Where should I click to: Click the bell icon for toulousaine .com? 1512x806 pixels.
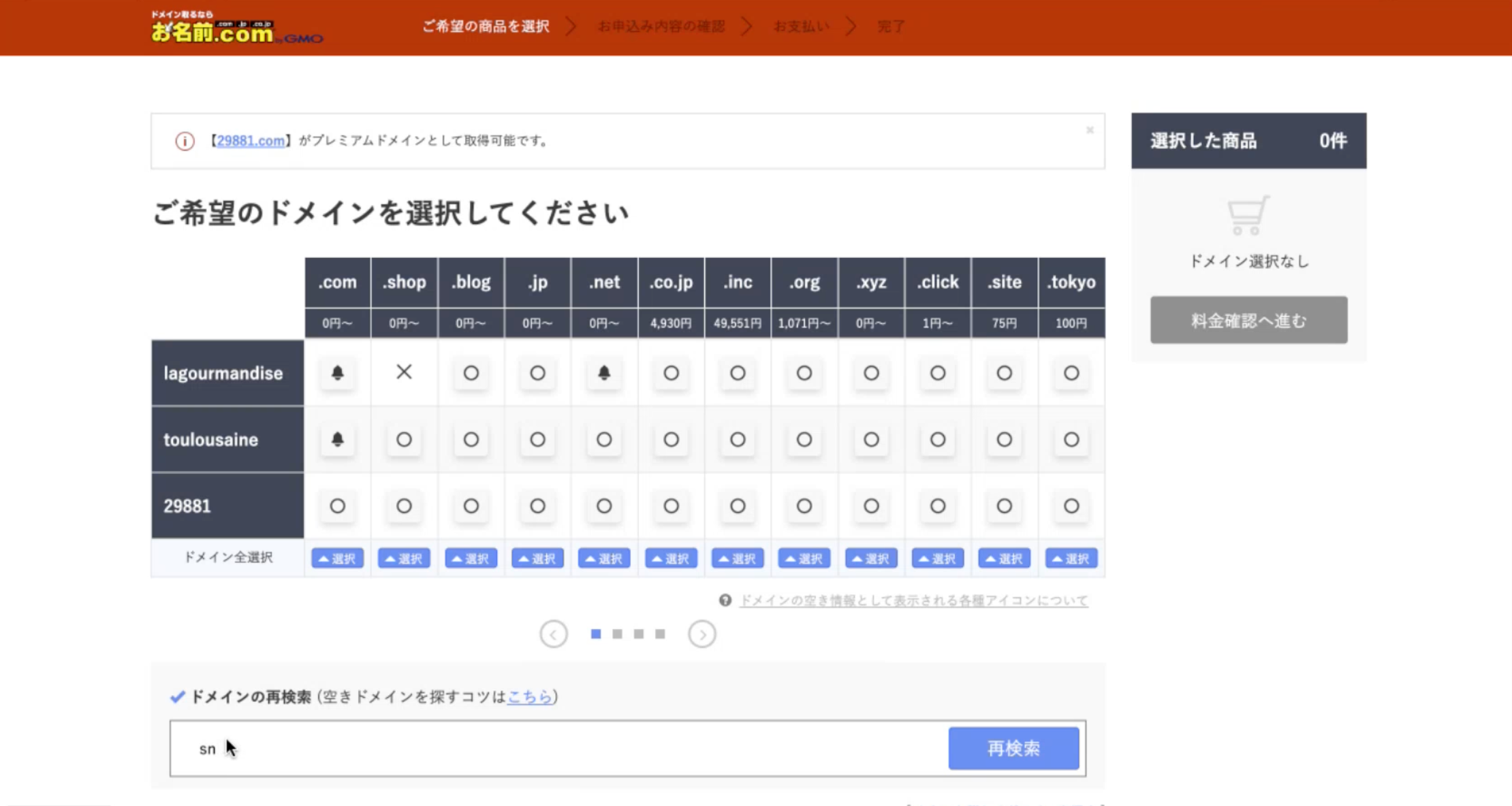(337, 439)
